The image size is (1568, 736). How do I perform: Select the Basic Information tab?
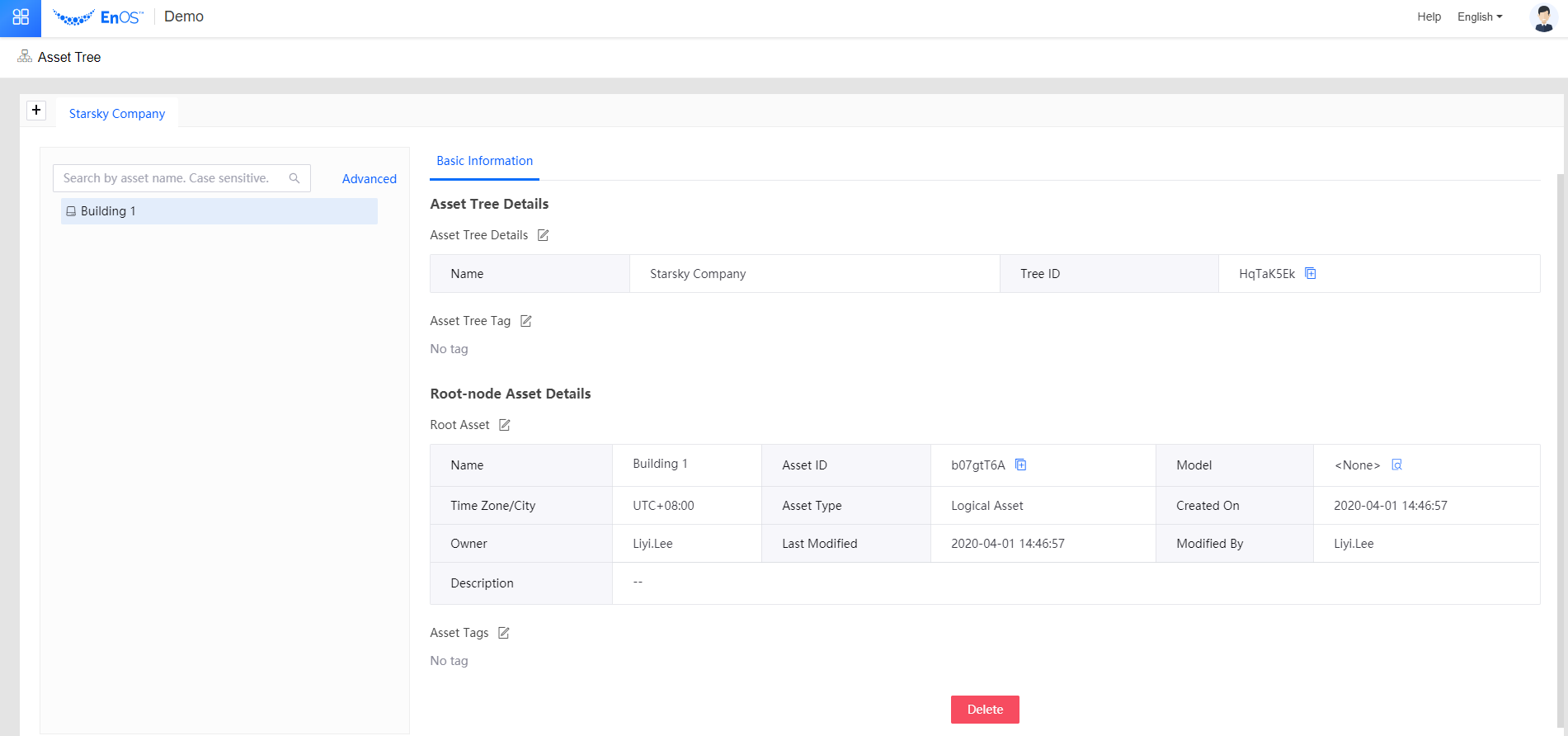pos(484,161)
